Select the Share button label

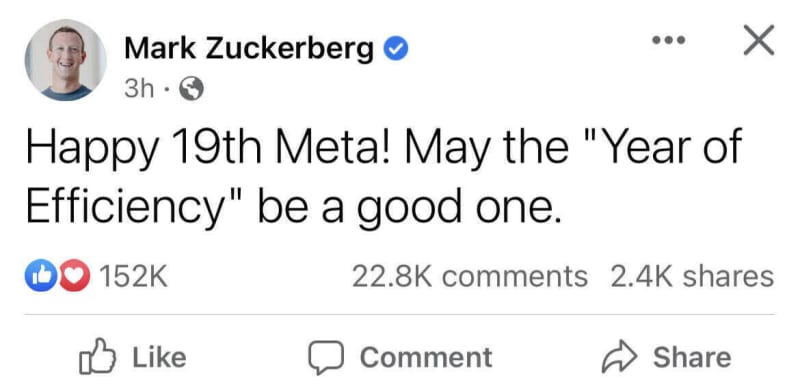click(692, 357)
